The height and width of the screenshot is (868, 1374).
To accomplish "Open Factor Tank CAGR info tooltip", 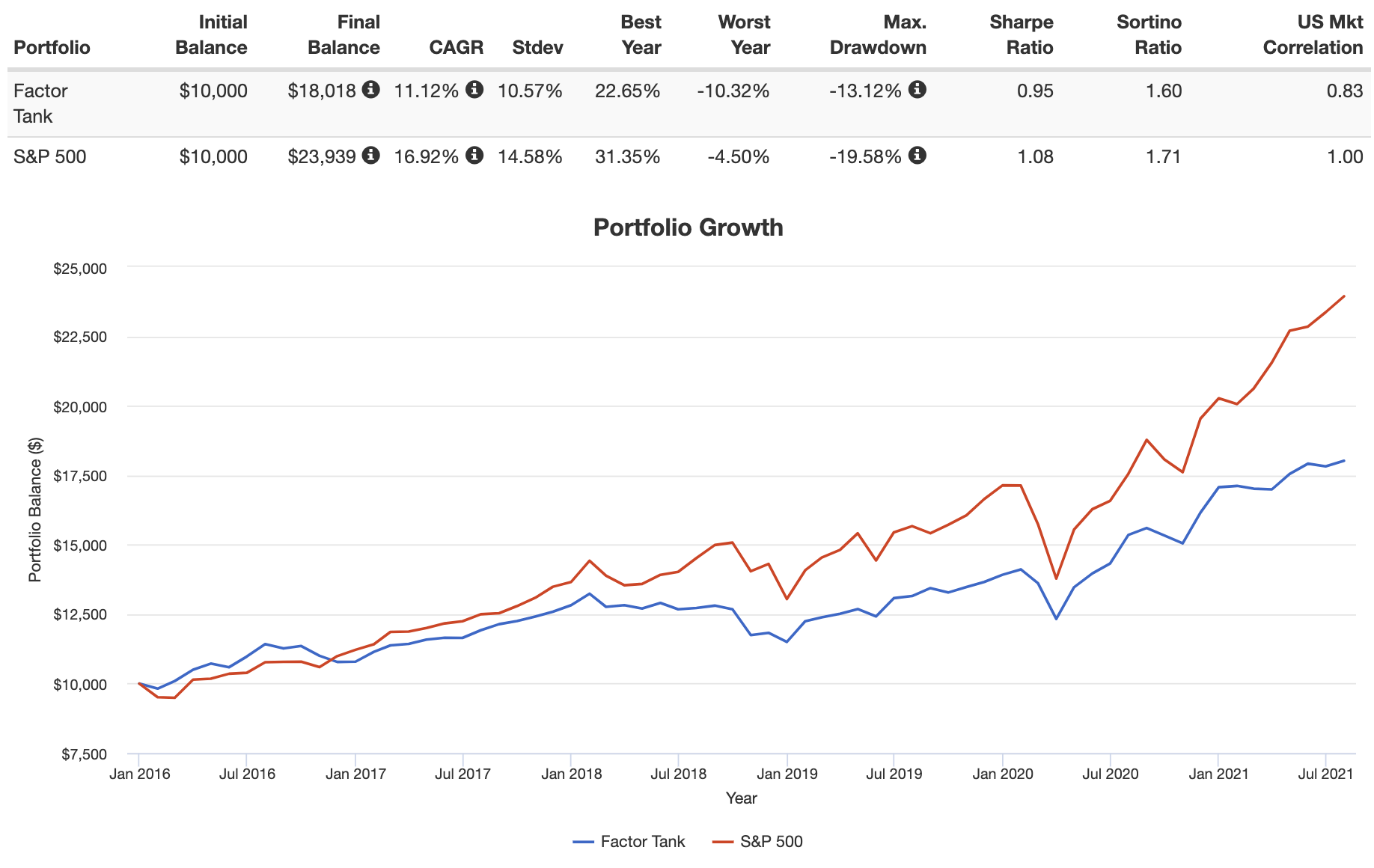I will coord(474,91).
